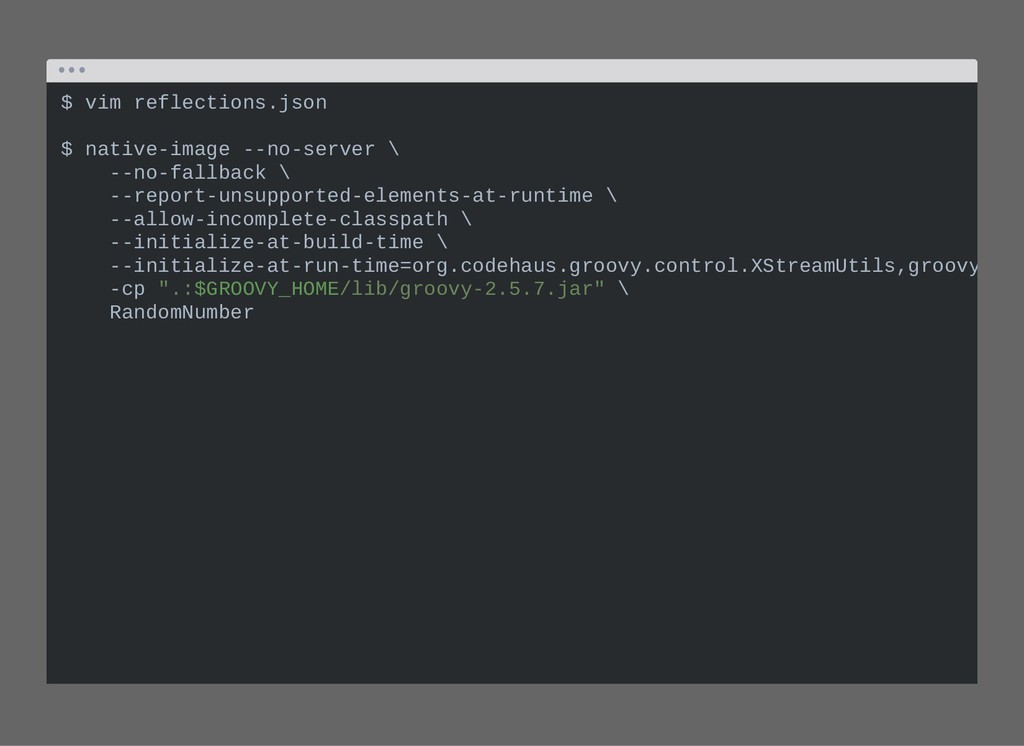1024x746 pixels.
Task: Click the 'RandomNumber' class name
Action: click(x=182, y=312)
